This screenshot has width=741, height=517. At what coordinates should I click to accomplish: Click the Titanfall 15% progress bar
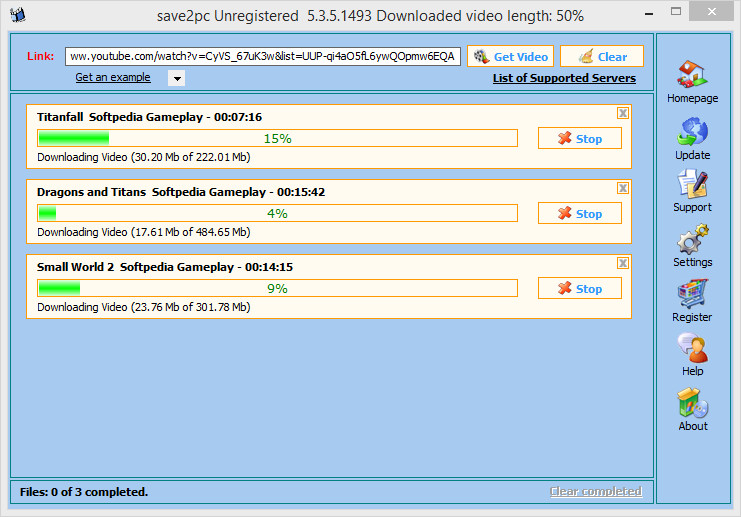pos(277,138)
